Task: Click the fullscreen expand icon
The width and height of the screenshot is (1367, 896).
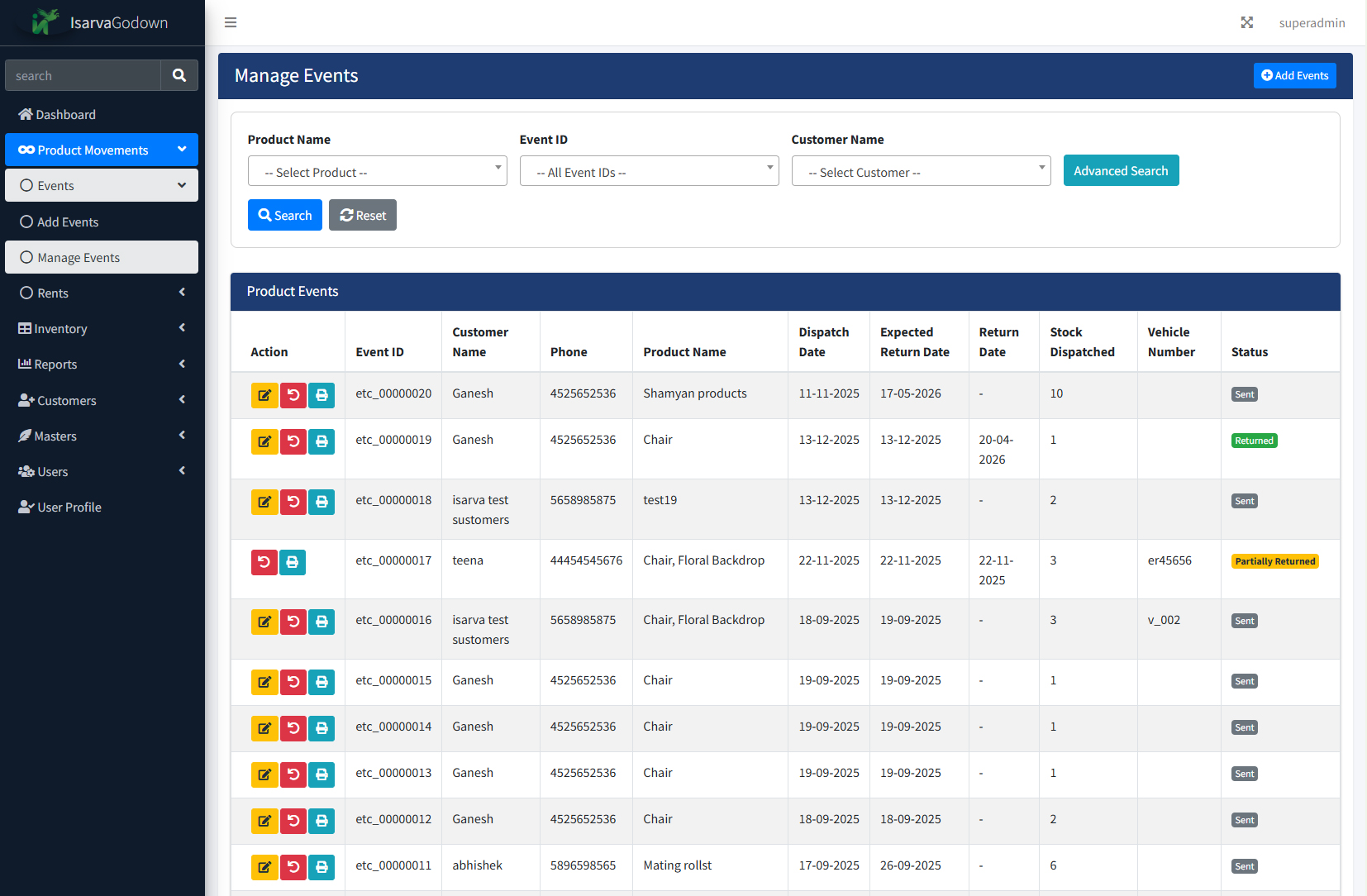Action: tap(1247, 22)
